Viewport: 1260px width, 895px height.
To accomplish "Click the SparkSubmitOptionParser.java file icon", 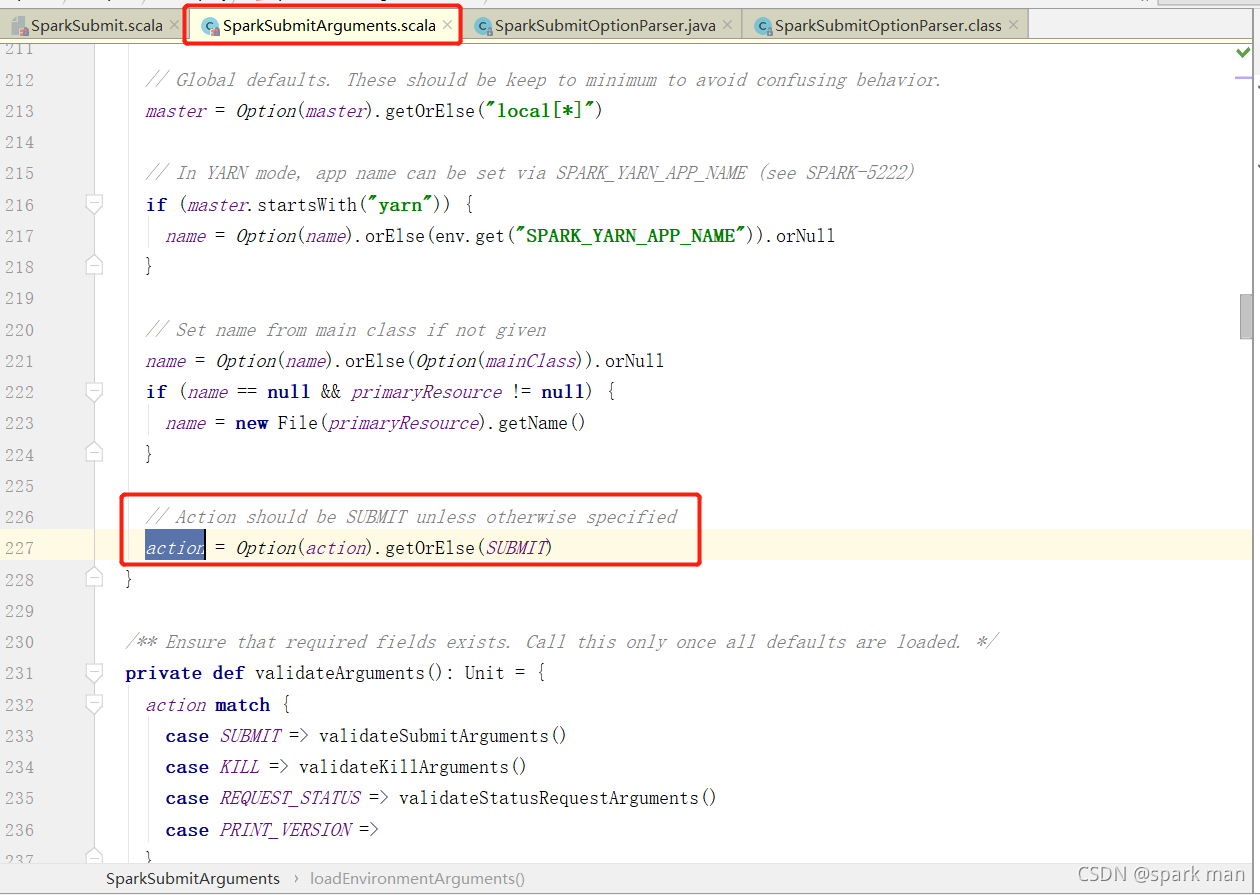I will (x=483, y=26).
